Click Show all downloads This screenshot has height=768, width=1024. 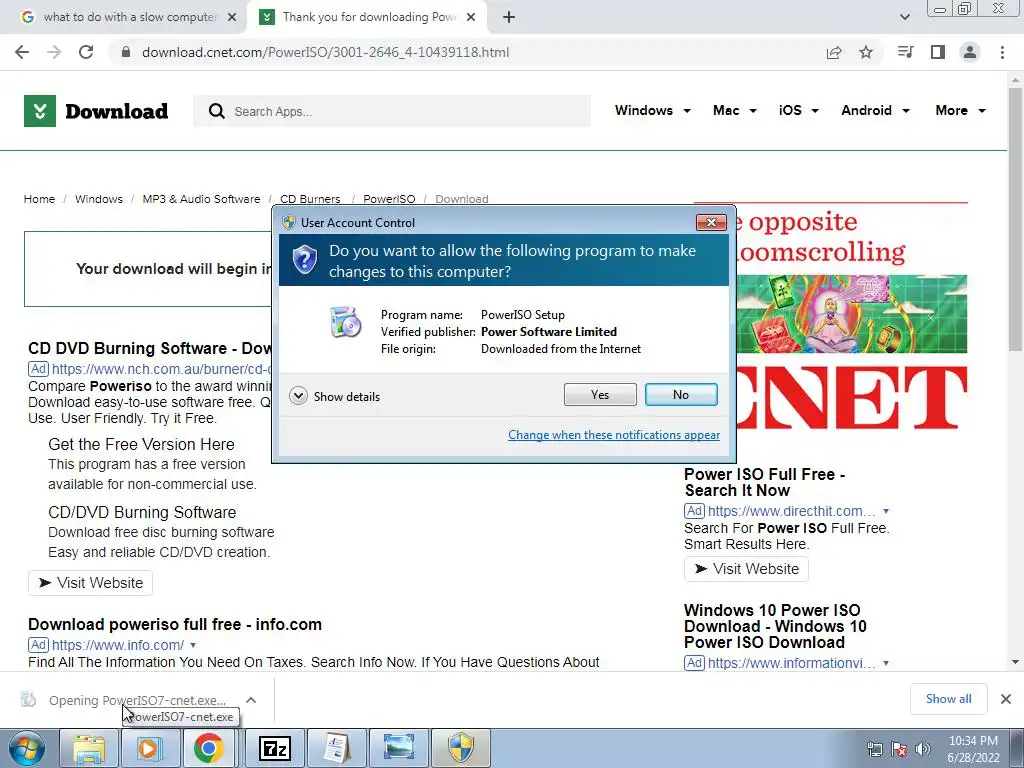(948, 699)
